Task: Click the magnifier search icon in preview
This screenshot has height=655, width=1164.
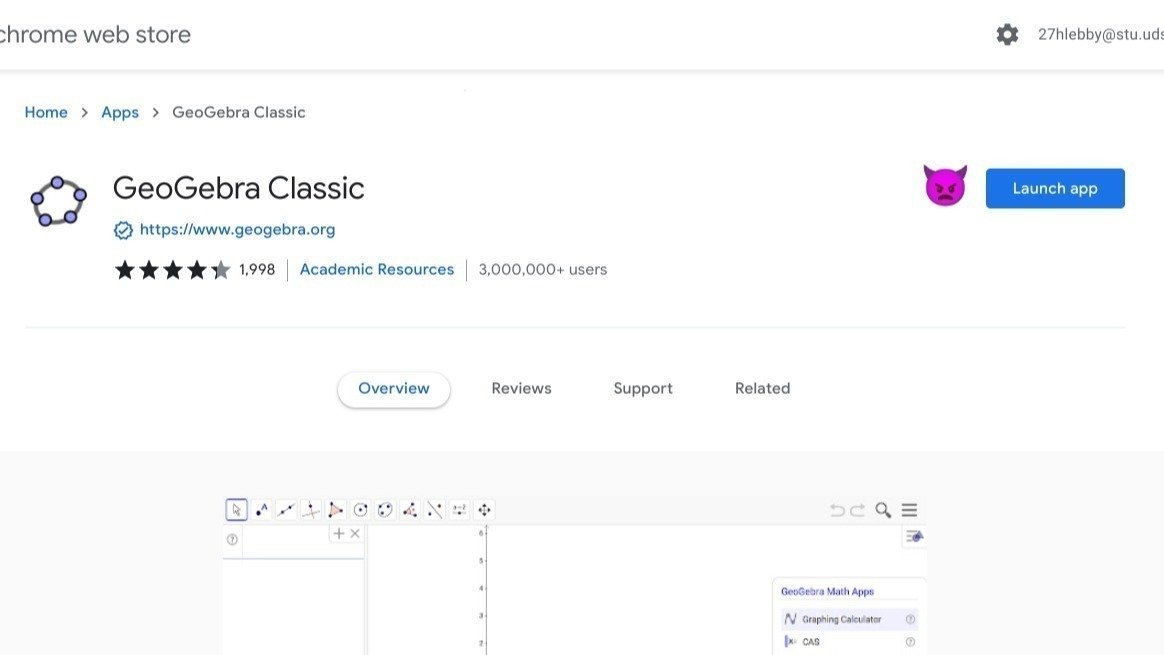Action: click(x=883, y=510)
